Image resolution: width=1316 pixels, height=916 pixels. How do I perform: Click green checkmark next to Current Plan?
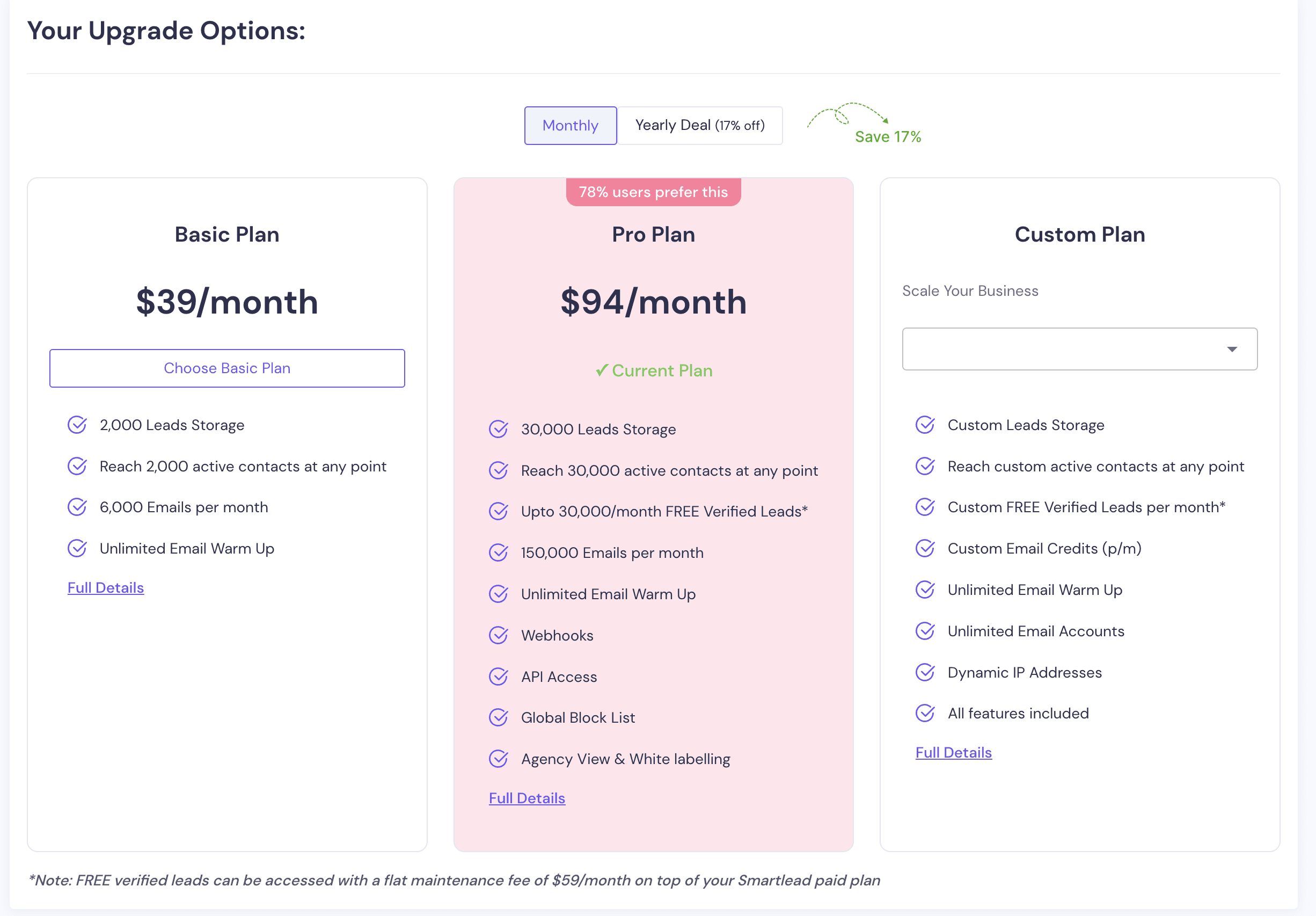click(x=602, y=370)
